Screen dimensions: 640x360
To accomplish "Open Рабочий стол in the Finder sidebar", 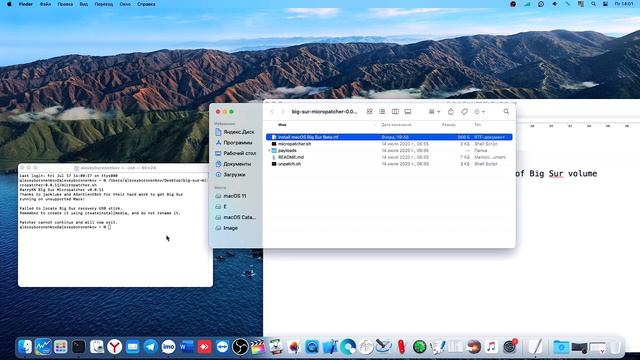I will pos(236,153).
